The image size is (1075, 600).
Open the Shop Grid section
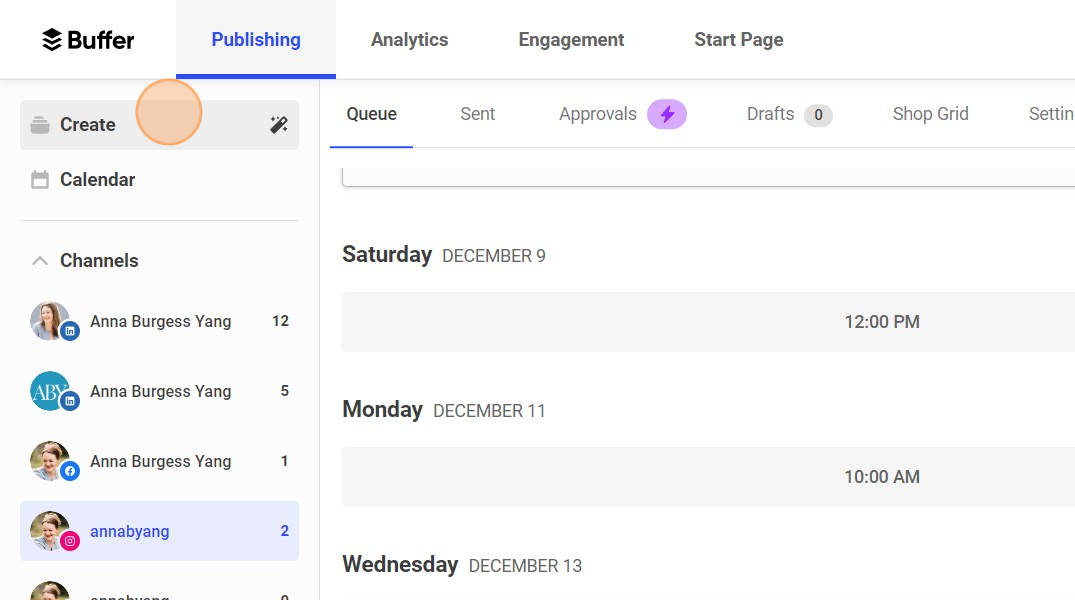pyautogui.click(x=930, y=114)
